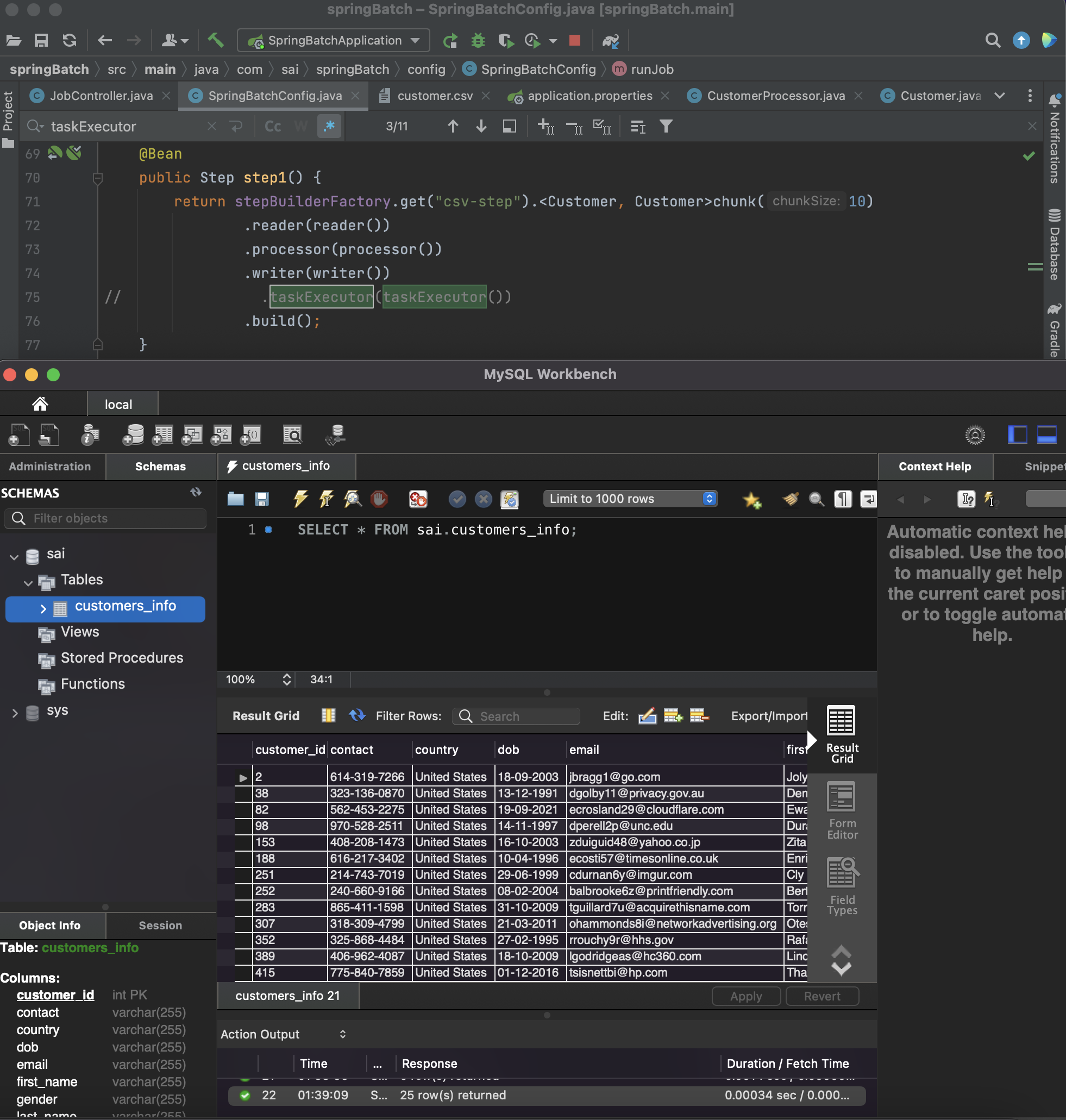Open SpringBatchApplication run configuration dropdown

click(333, 40)
